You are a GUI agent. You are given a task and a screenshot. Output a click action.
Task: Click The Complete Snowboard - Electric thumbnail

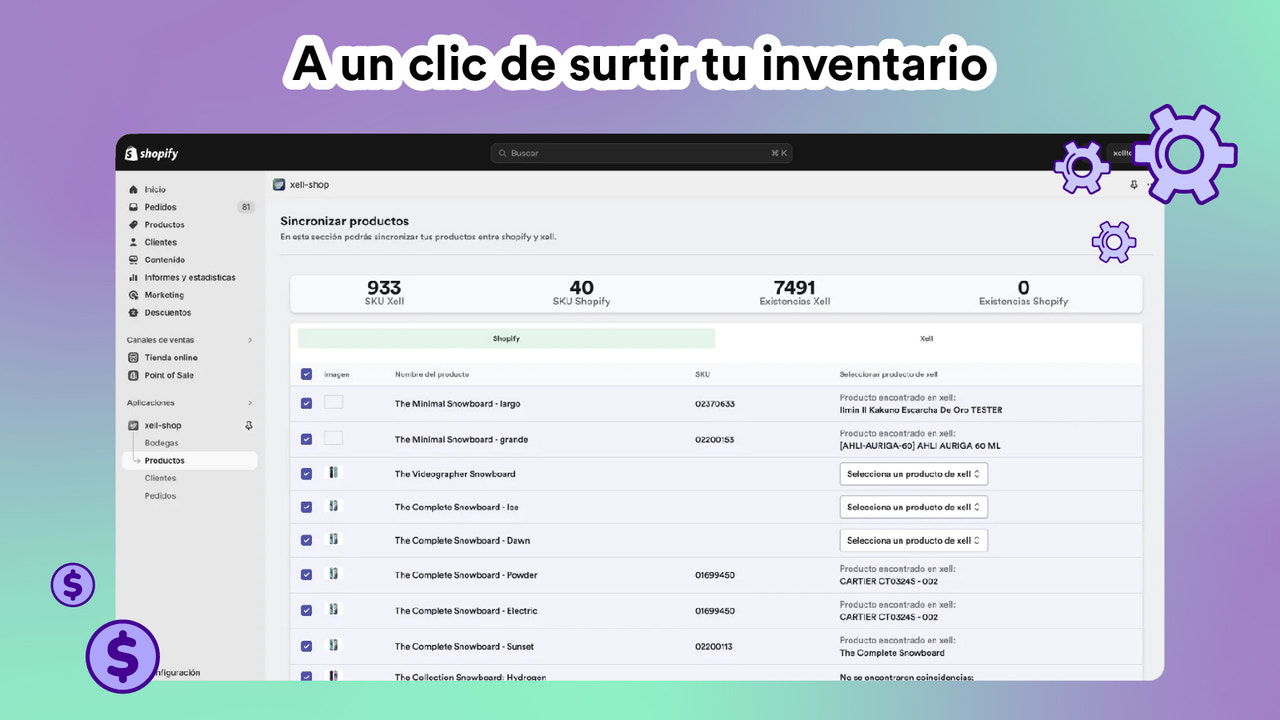(x=333, y=609)
